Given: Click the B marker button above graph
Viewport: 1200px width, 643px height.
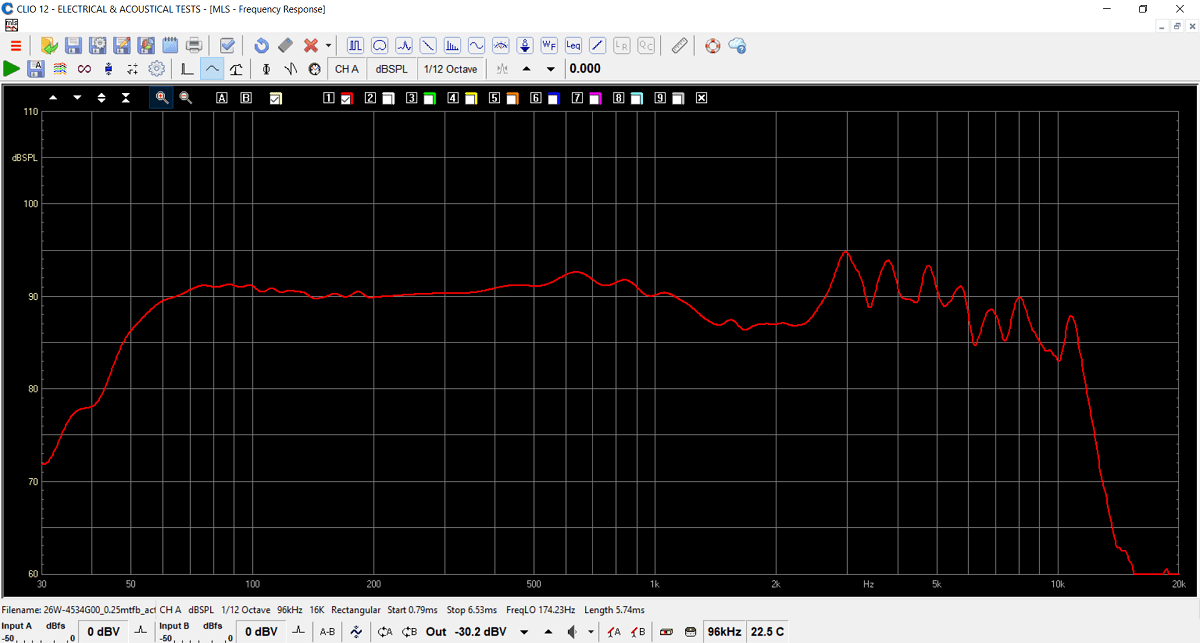Looking at the screenshot, I should coord(246,98).
